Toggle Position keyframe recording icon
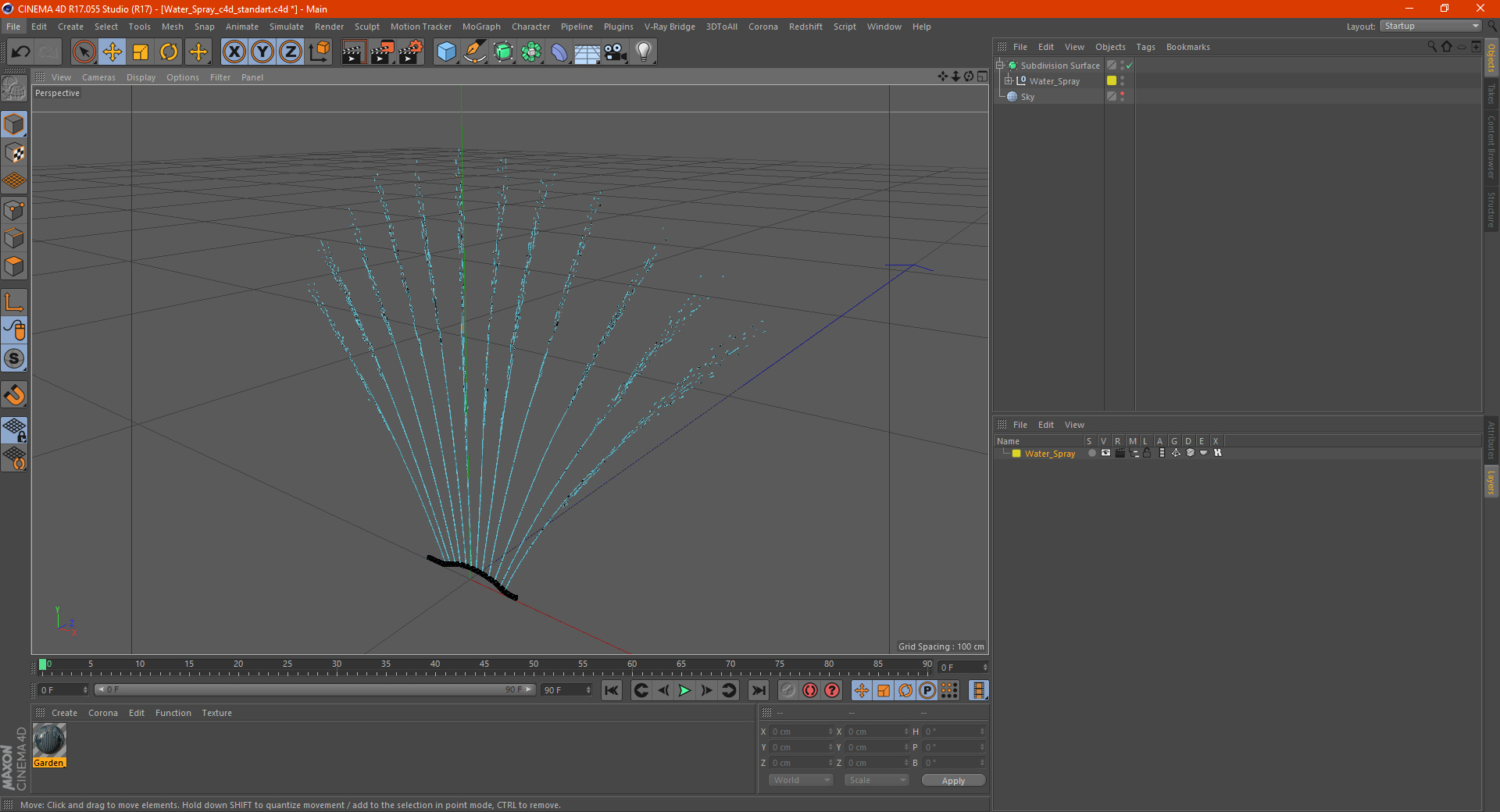The height and width of the screenshot is (812, 1500). (x=862, y=690)
